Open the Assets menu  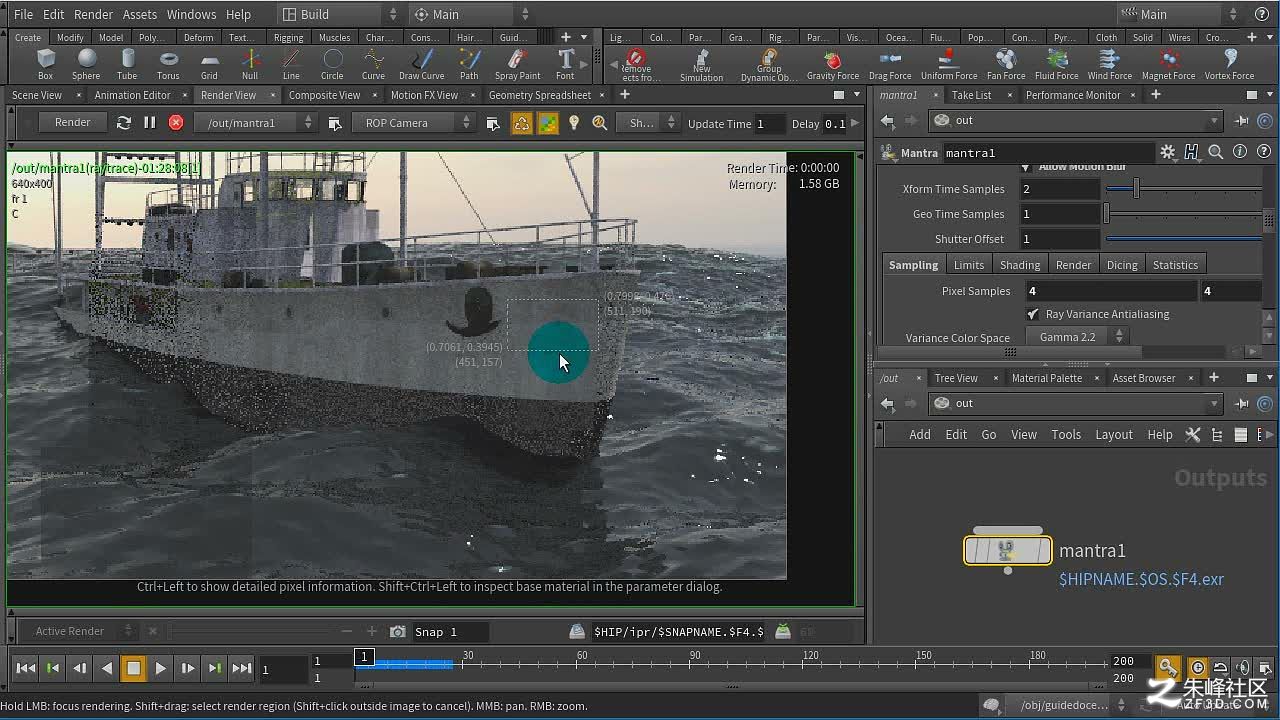pos(139,14)
